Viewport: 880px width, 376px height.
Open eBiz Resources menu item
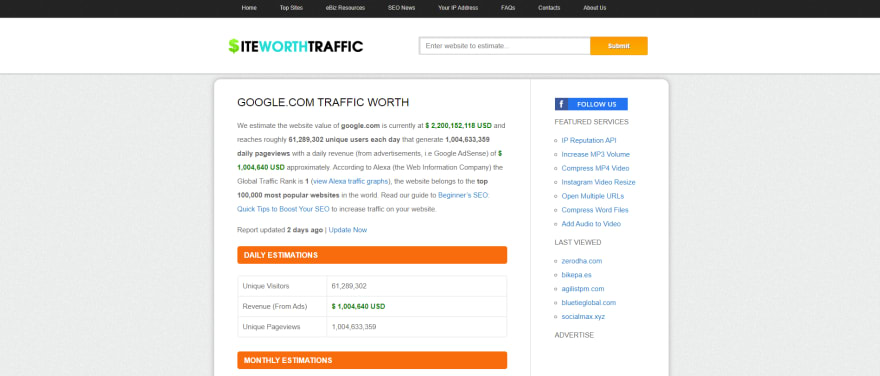click(x=345, y=8)
